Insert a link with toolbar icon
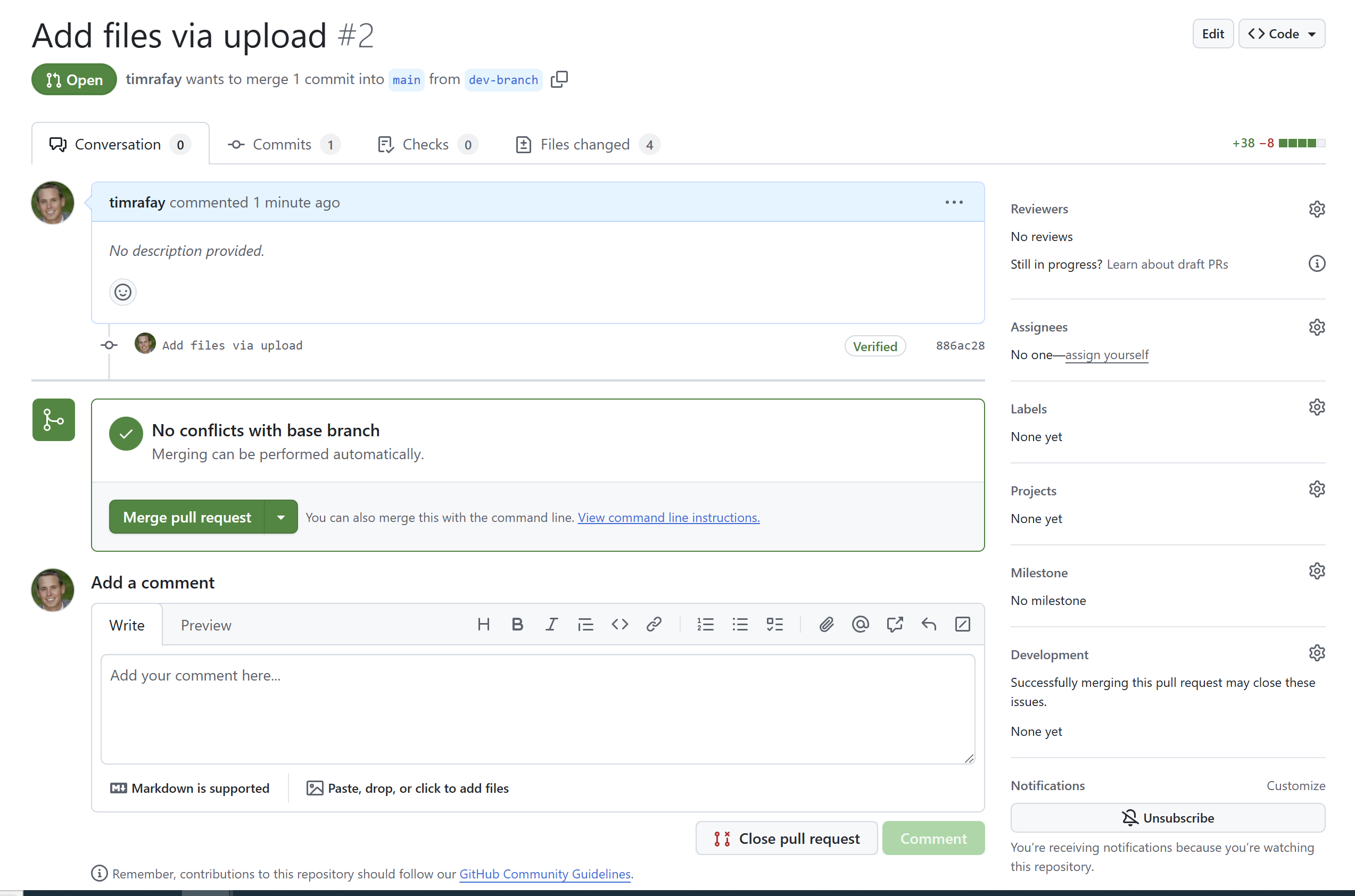The height and width of the screenshot is (896, 1355). point(654,625)
